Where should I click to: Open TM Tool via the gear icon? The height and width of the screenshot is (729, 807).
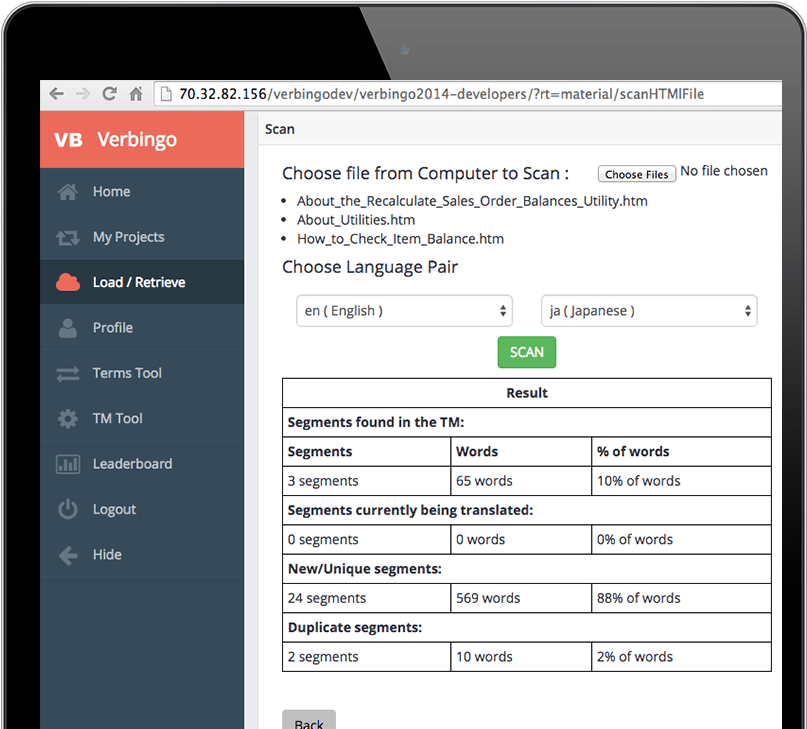tap(67, 418)
